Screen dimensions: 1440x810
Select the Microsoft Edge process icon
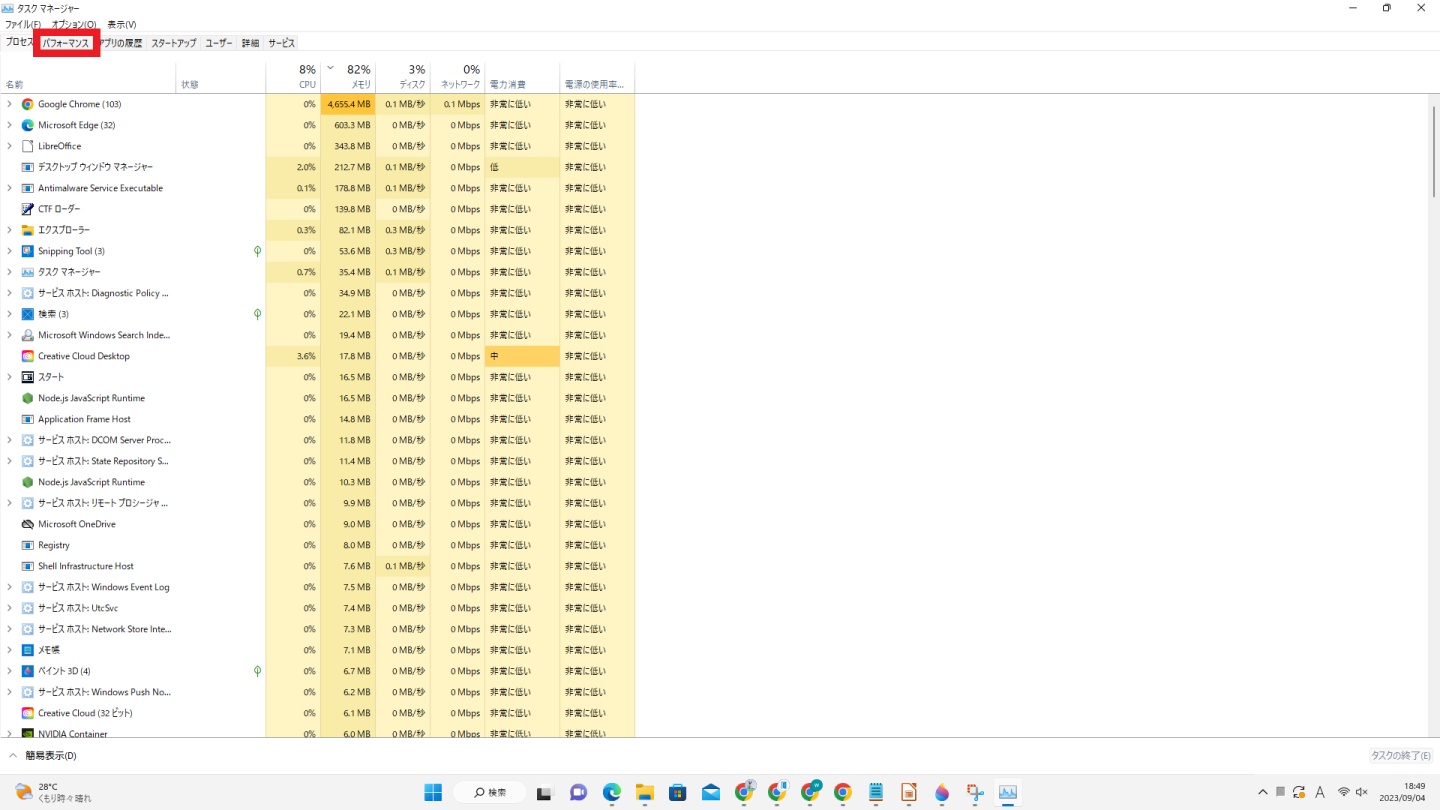tap(28, 125)
